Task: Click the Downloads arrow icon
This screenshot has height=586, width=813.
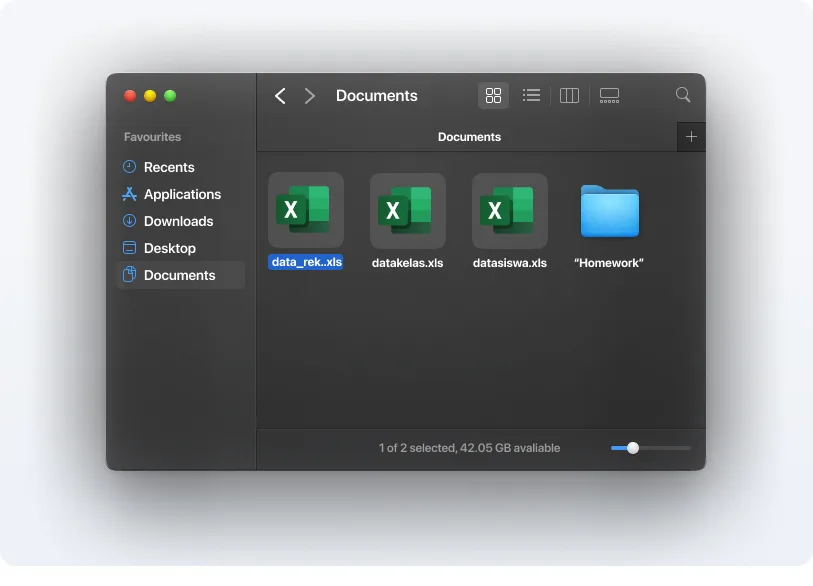Action: [x=129, y=220]
